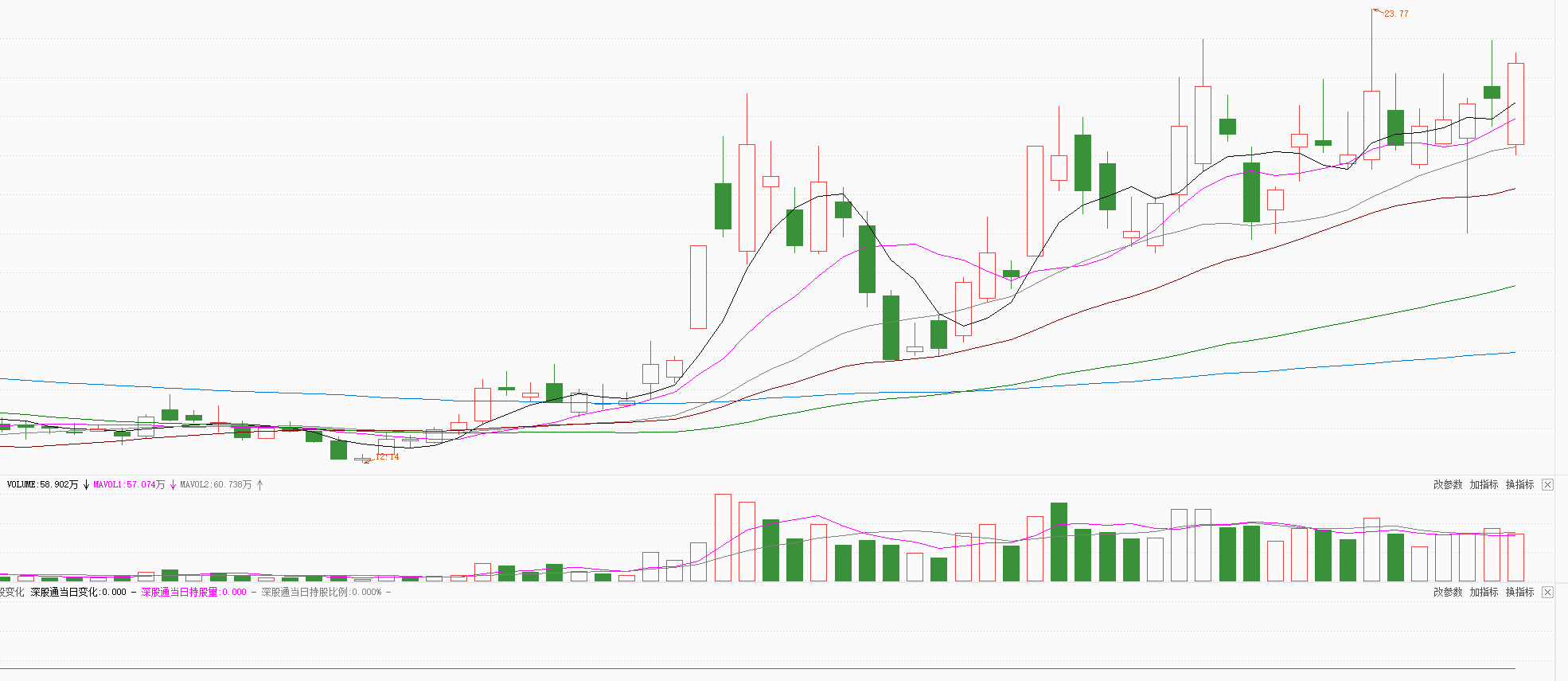Select the 深股通当日持股量:0.000 label

click(194, 592)
